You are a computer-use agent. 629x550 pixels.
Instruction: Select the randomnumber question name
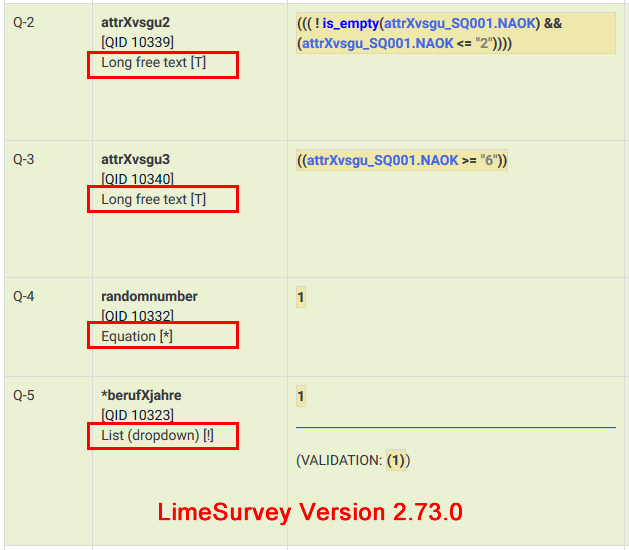click(x=149, y=296)
